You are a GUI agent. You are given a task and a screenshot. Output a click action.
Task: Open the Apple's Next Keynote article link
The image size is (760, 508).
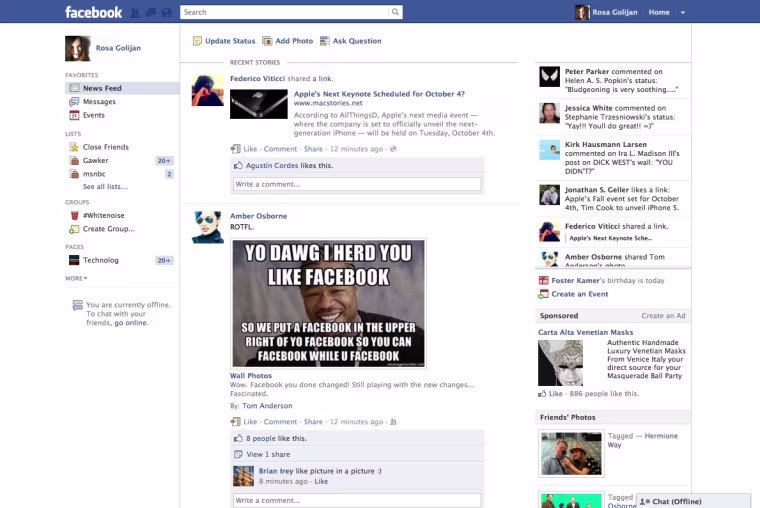(379, 94)
